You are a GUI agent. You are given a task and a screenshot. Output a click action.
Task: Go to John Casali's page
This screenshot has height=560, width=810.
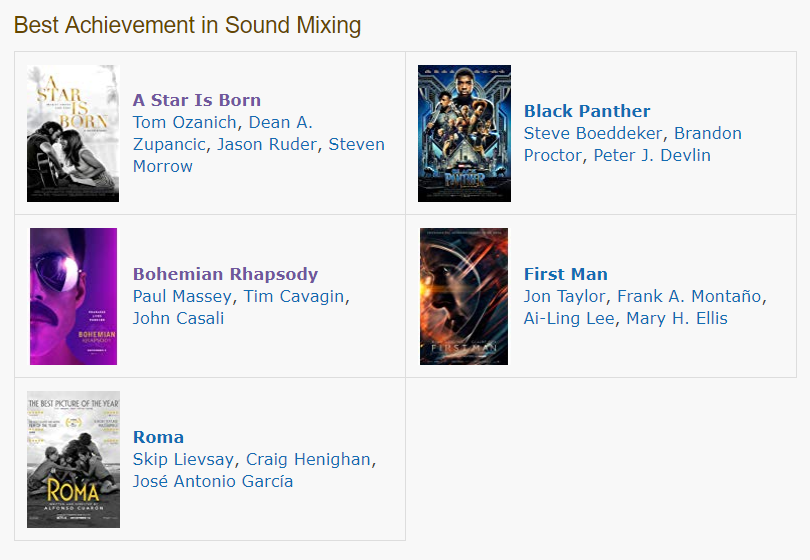click(178, 318)
